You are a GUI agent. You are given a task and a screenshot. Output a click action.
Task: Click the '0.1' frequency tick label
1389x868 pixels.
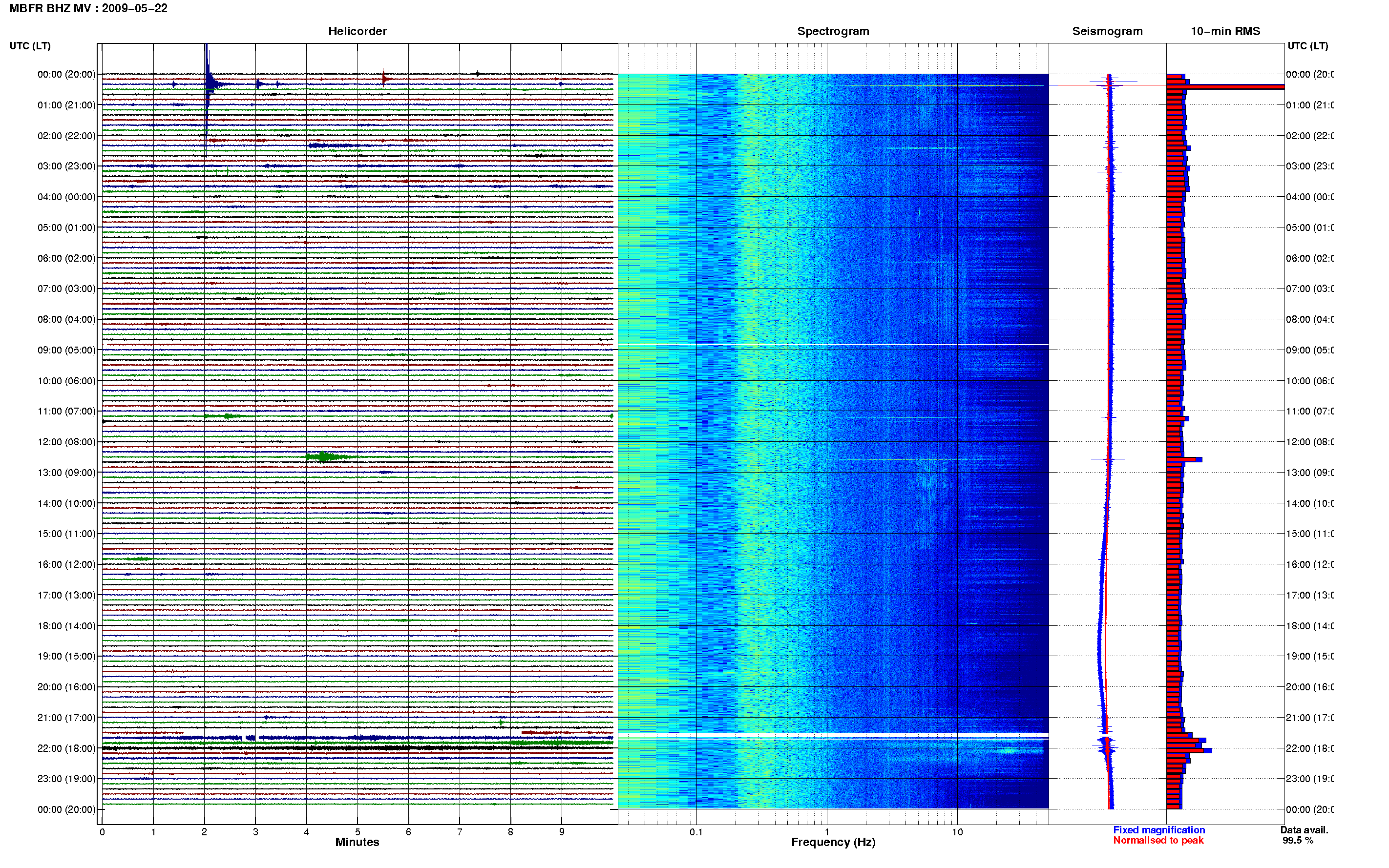(696, 832)
